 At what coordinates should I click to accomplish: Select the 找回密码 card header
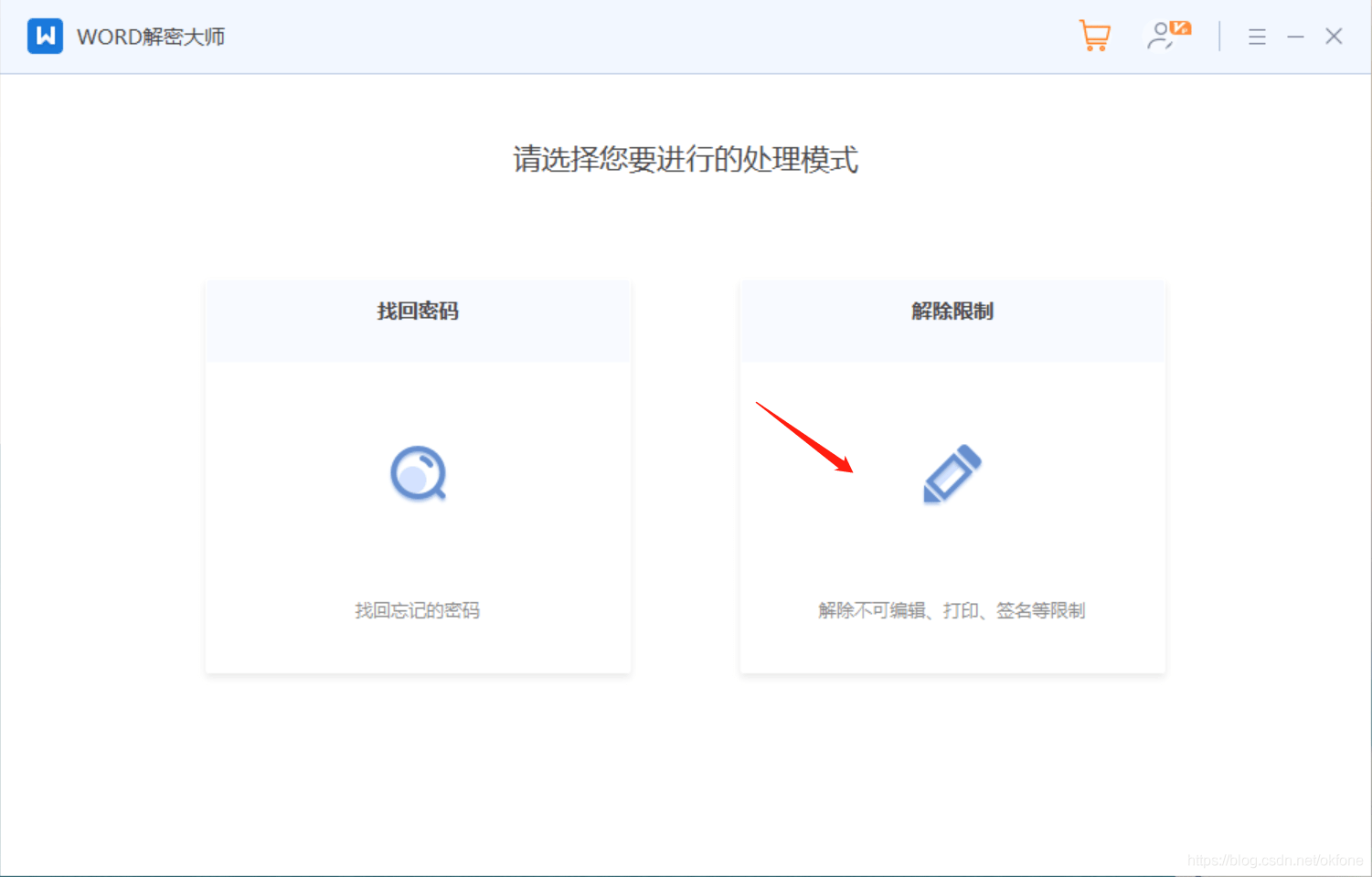[418, 312]
